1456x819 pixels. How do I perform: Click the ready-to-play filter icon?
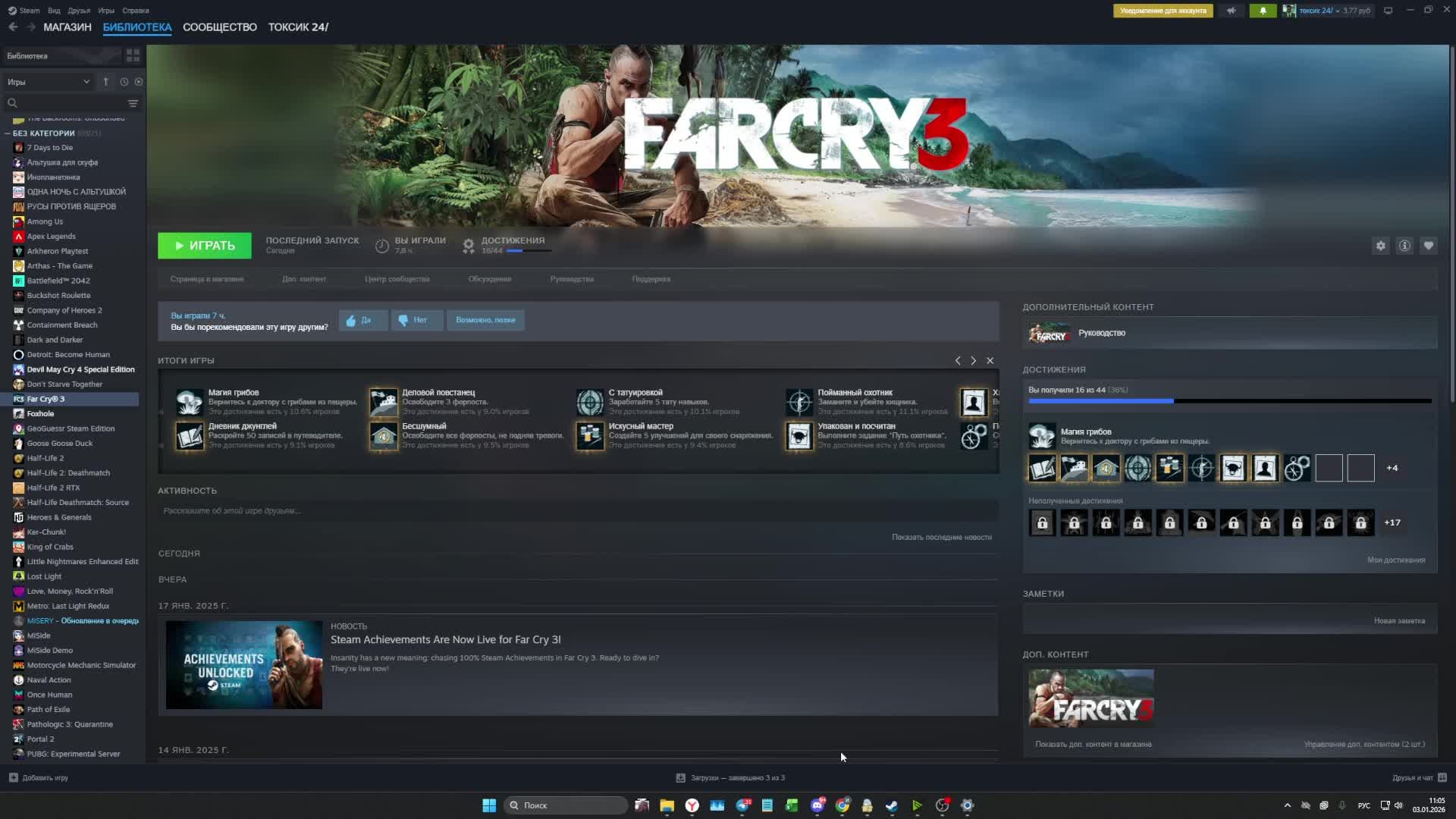139,82
